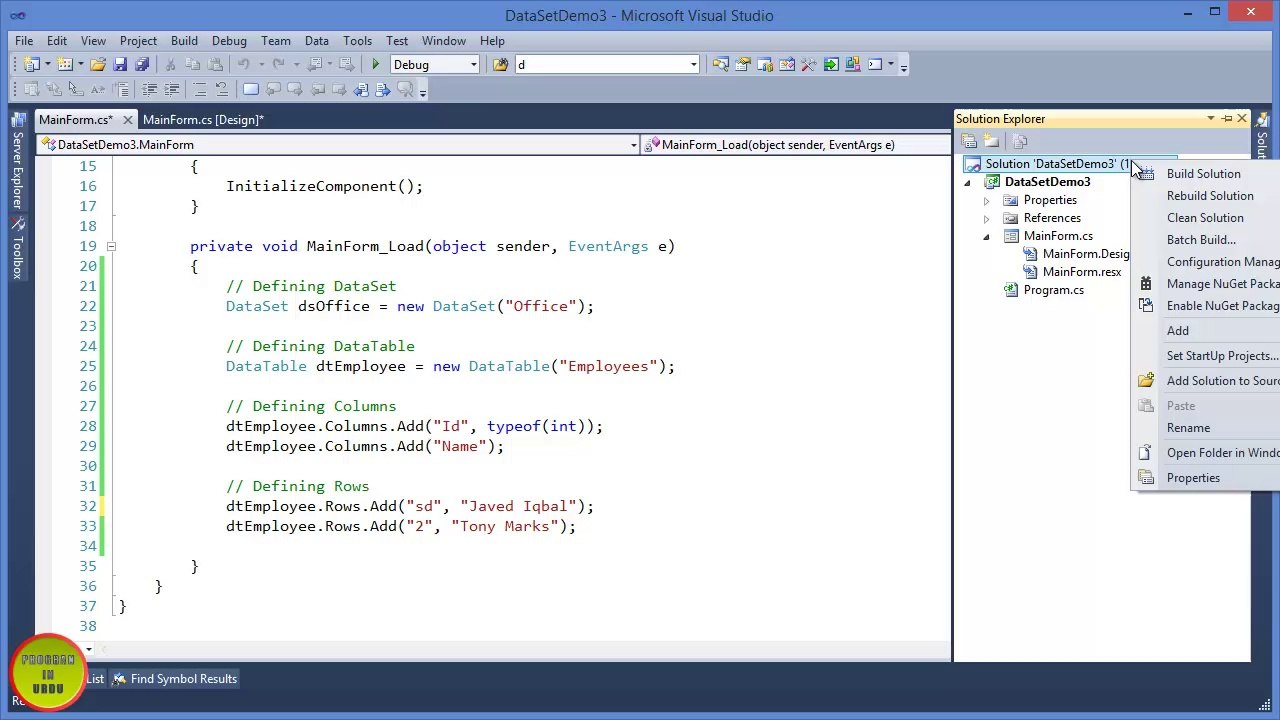Click the "Javed Iqbal" string on line 32

tap(518, 506)
